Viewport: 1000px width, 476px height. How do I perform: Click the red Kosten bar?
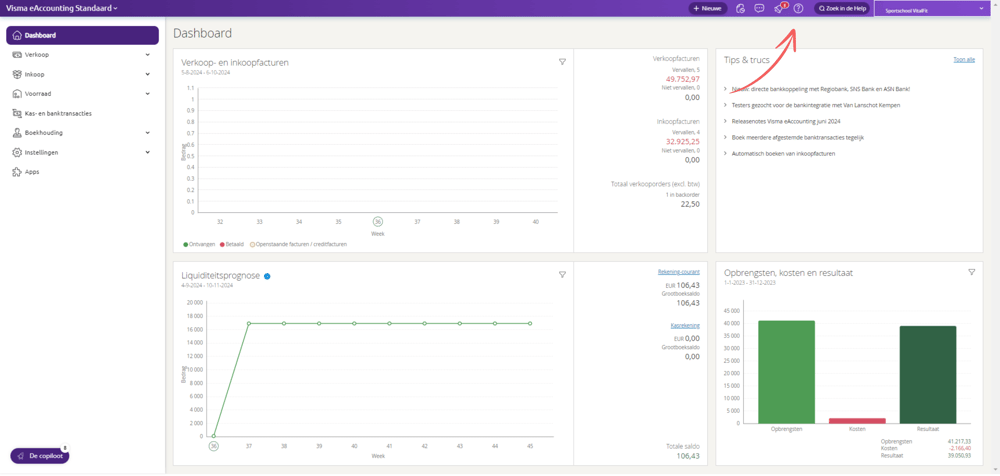[x=857, y=420]
